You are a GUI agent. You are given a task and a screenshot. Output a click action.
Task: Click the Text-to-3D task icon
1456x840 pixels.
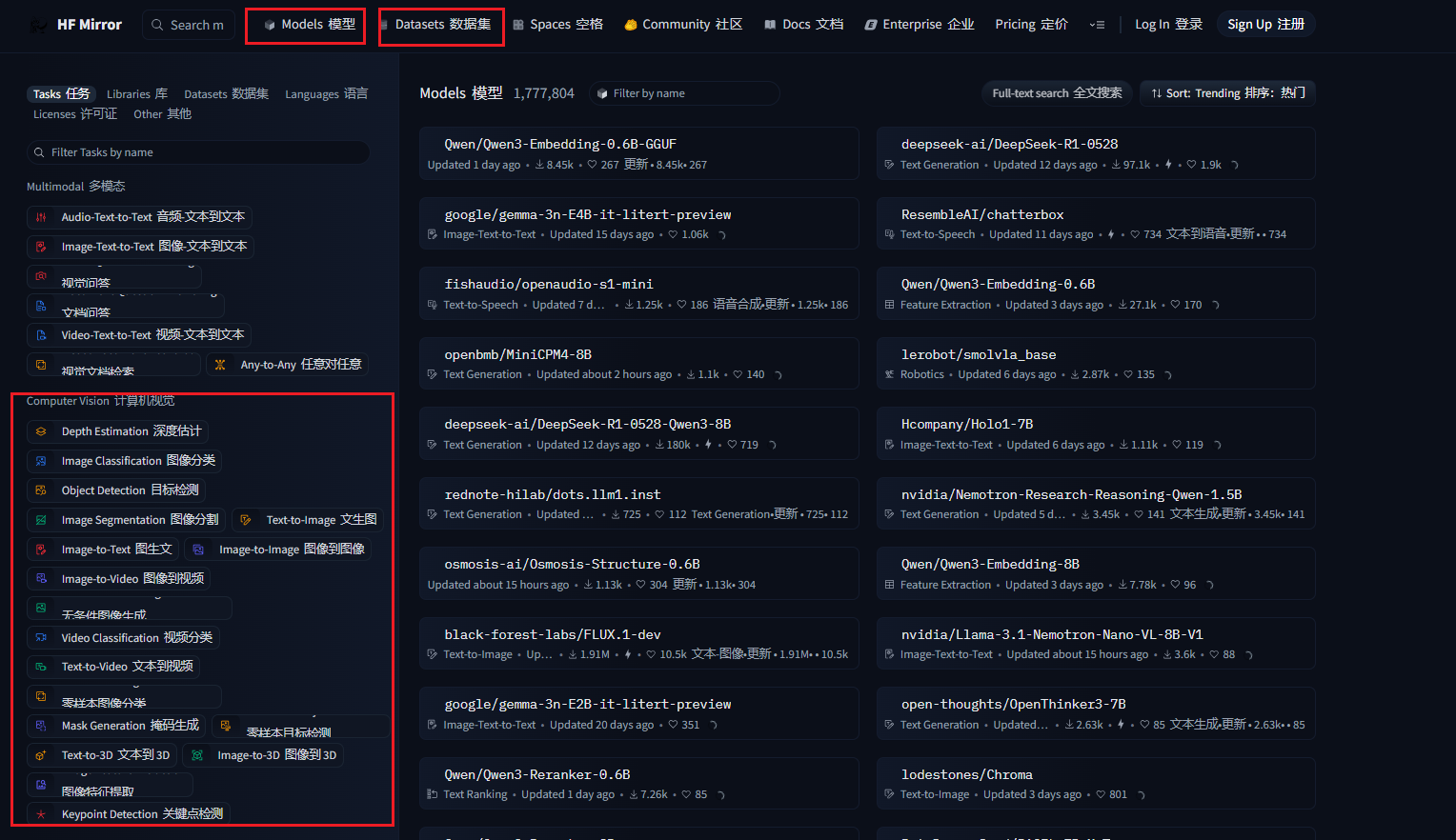click(41, 755)
